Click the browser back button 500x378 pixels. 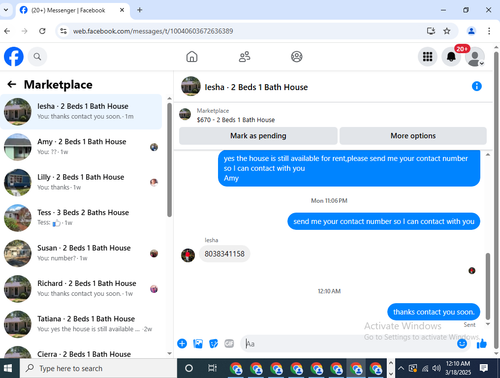[x=7, y=31]
